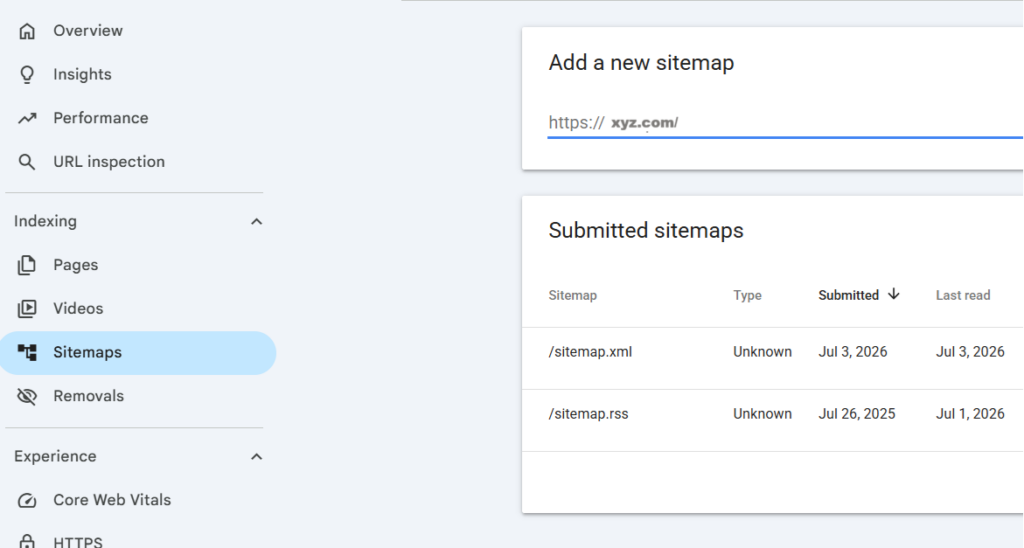Image resolution: width=1024 pixels, height=548 pixels.
Task: Click the Sitemaps tree icon
Action: tap(27, 353)
